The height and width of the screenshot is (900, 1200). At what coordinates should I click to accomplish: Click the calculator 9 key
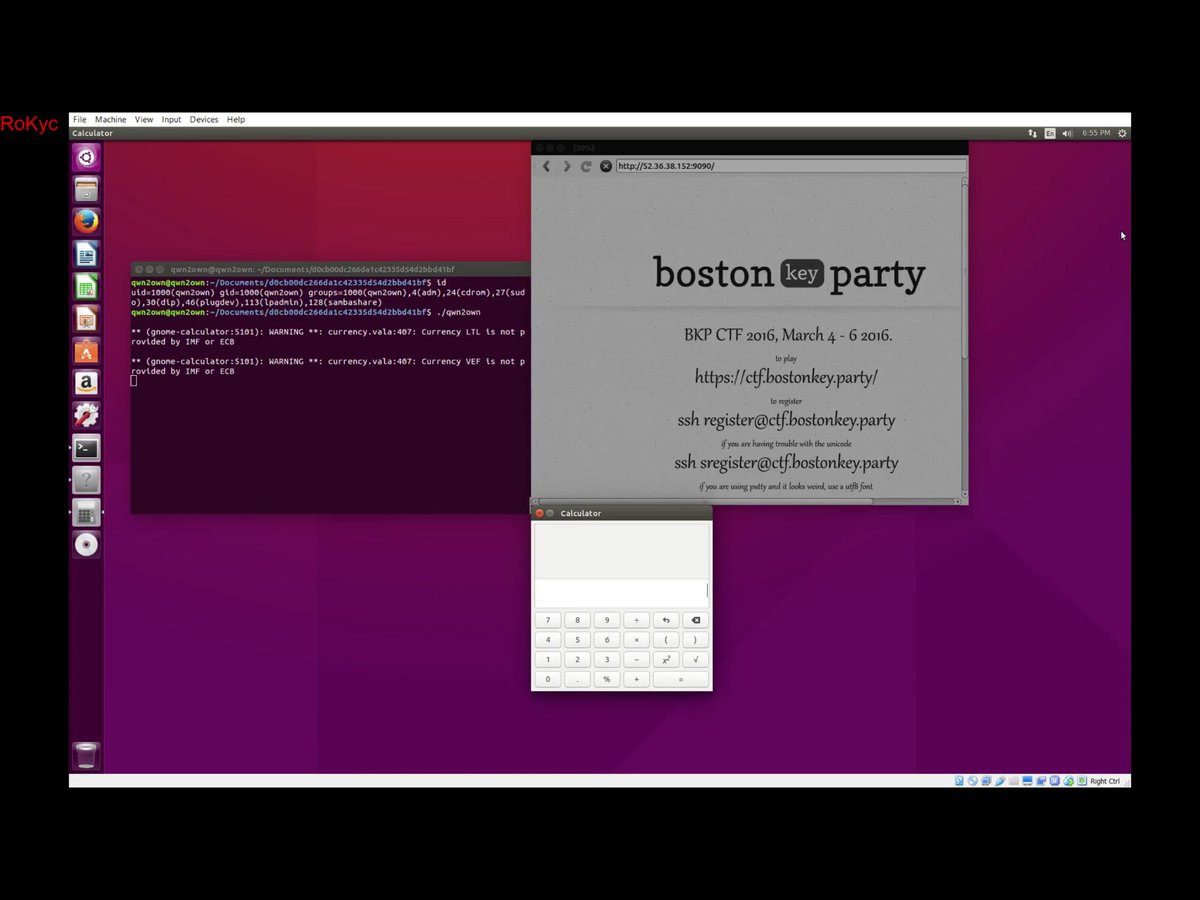pos(607,620)
